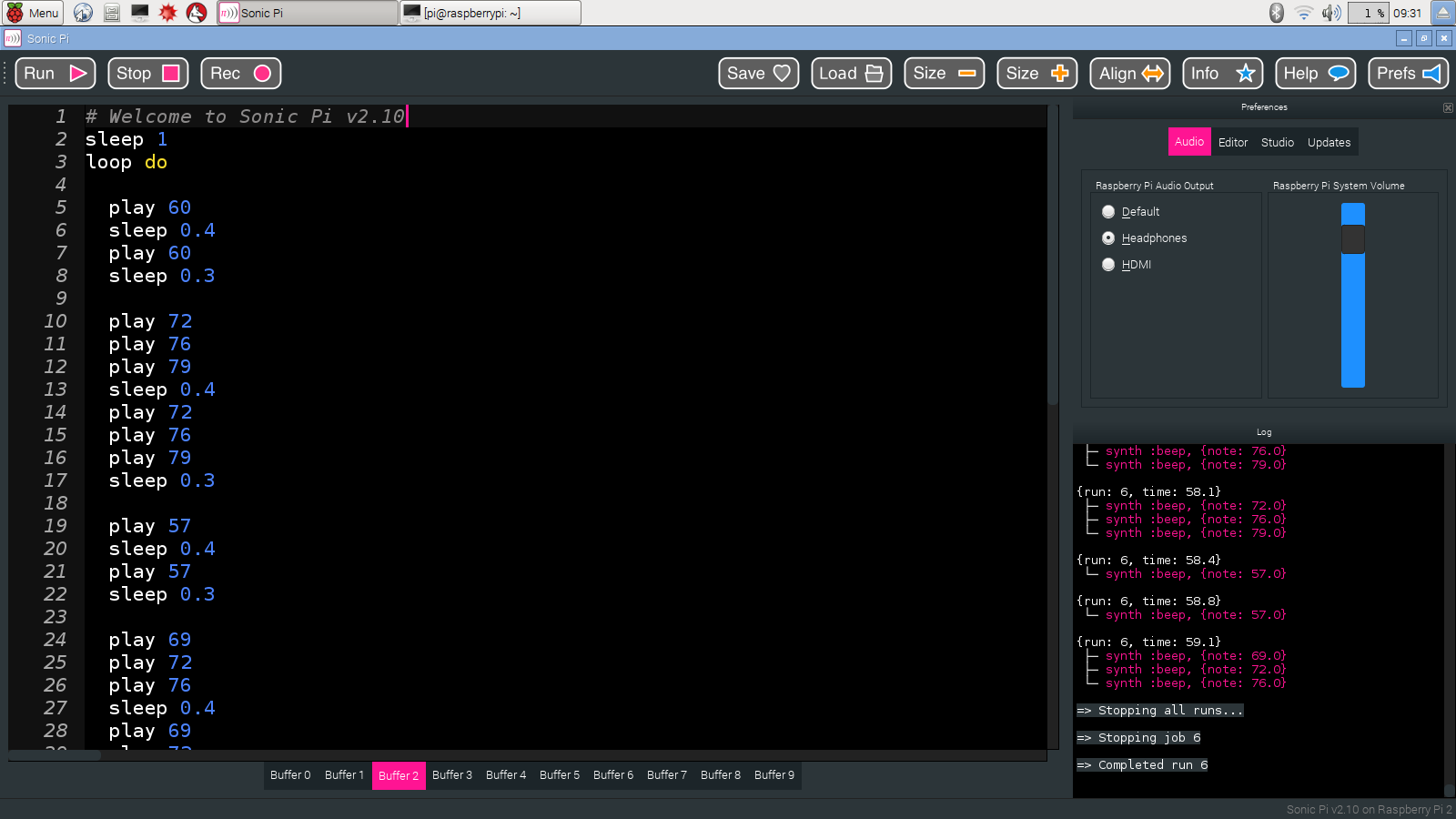Screen dimensions: 1456x819
Task: Click the toolbar drag handle
Action: pos(6,74)
